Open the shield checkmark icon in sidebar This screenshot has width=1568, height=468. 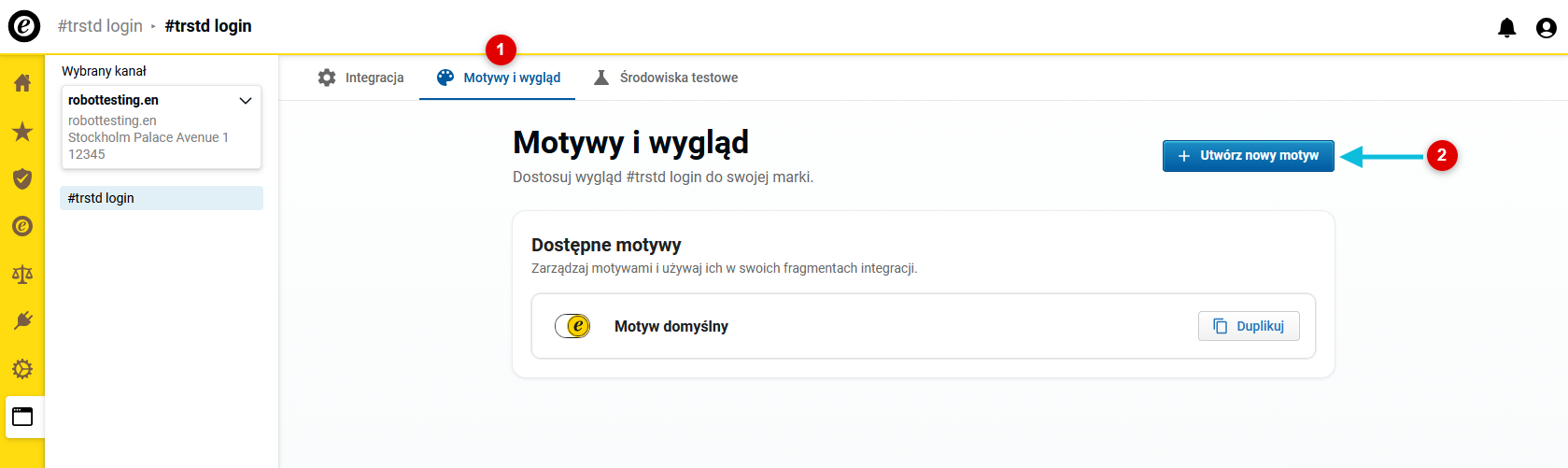22,178
